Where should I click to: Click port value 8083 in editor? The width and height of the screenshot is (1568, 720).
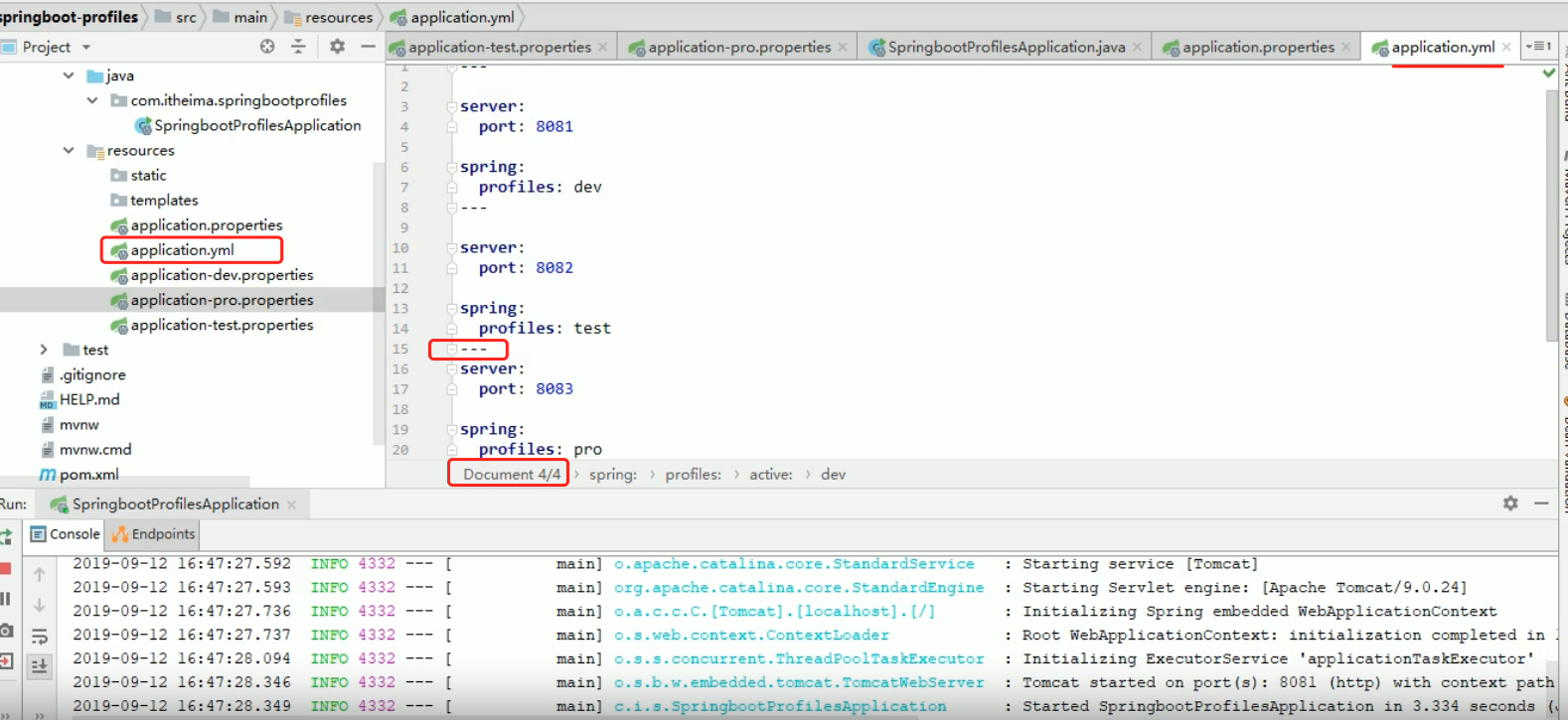click(554, 389)
